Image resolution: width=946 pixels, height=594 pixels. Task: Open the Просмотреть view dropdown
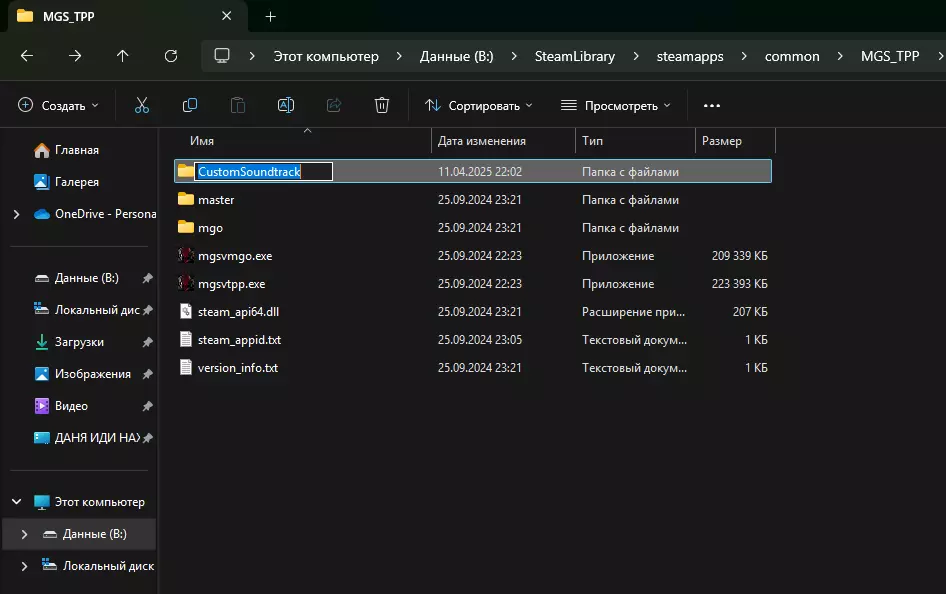[x=615, y=105]
